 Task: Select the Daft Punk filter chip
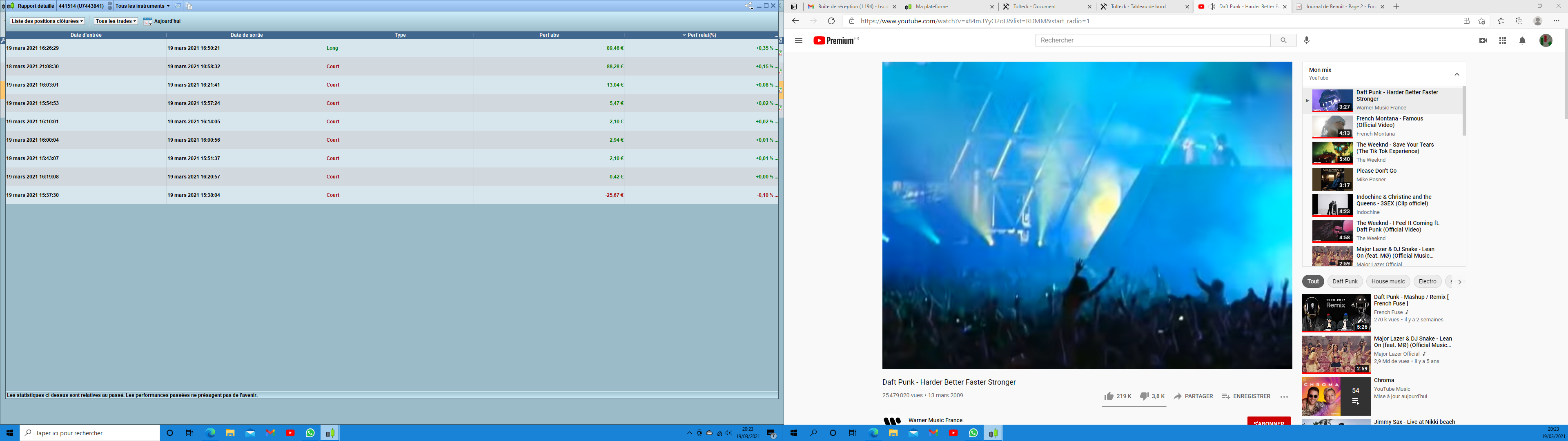[1345, 281]
